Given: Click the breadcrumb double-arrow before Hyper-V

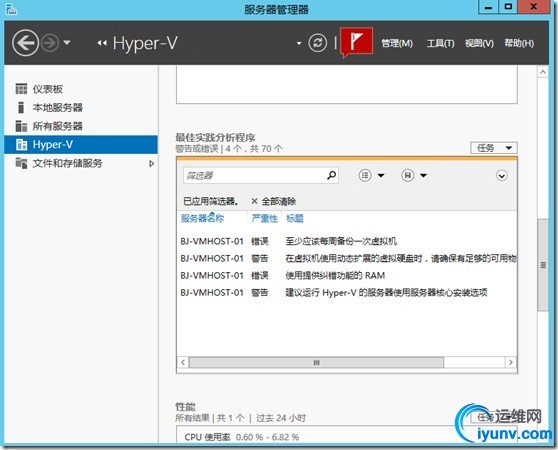Looking at the screenshot, I should point(102,43).
